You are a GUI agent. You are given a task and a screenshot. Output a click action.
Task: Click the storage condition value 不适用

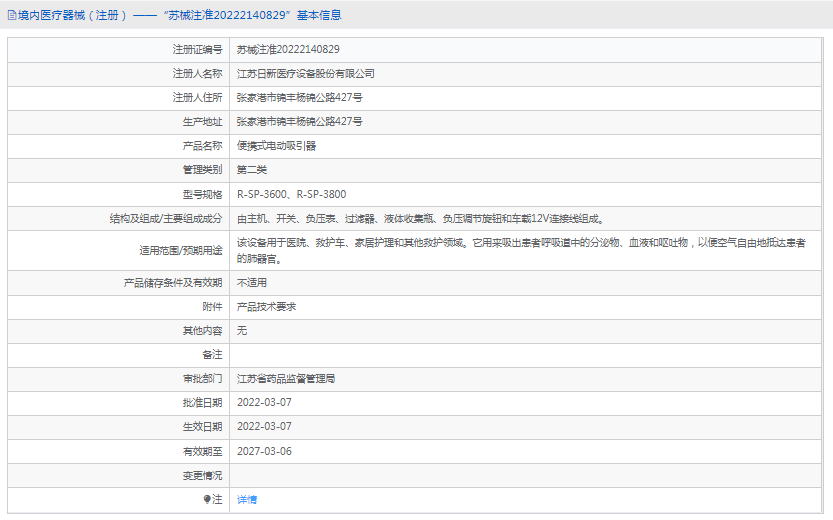pos(252,283)
